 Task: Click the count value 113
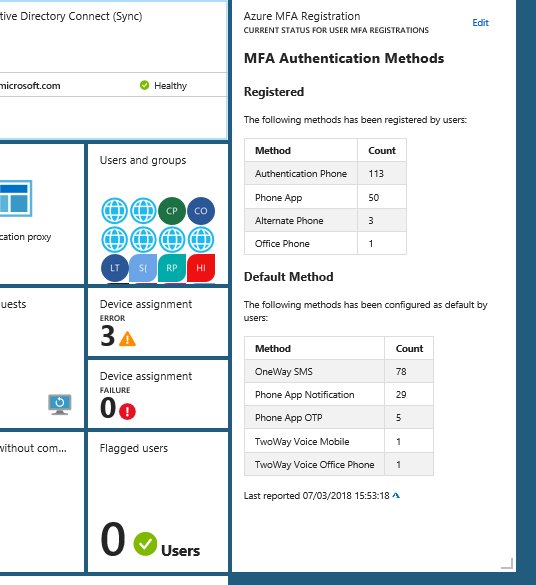[x=376, y=173]
